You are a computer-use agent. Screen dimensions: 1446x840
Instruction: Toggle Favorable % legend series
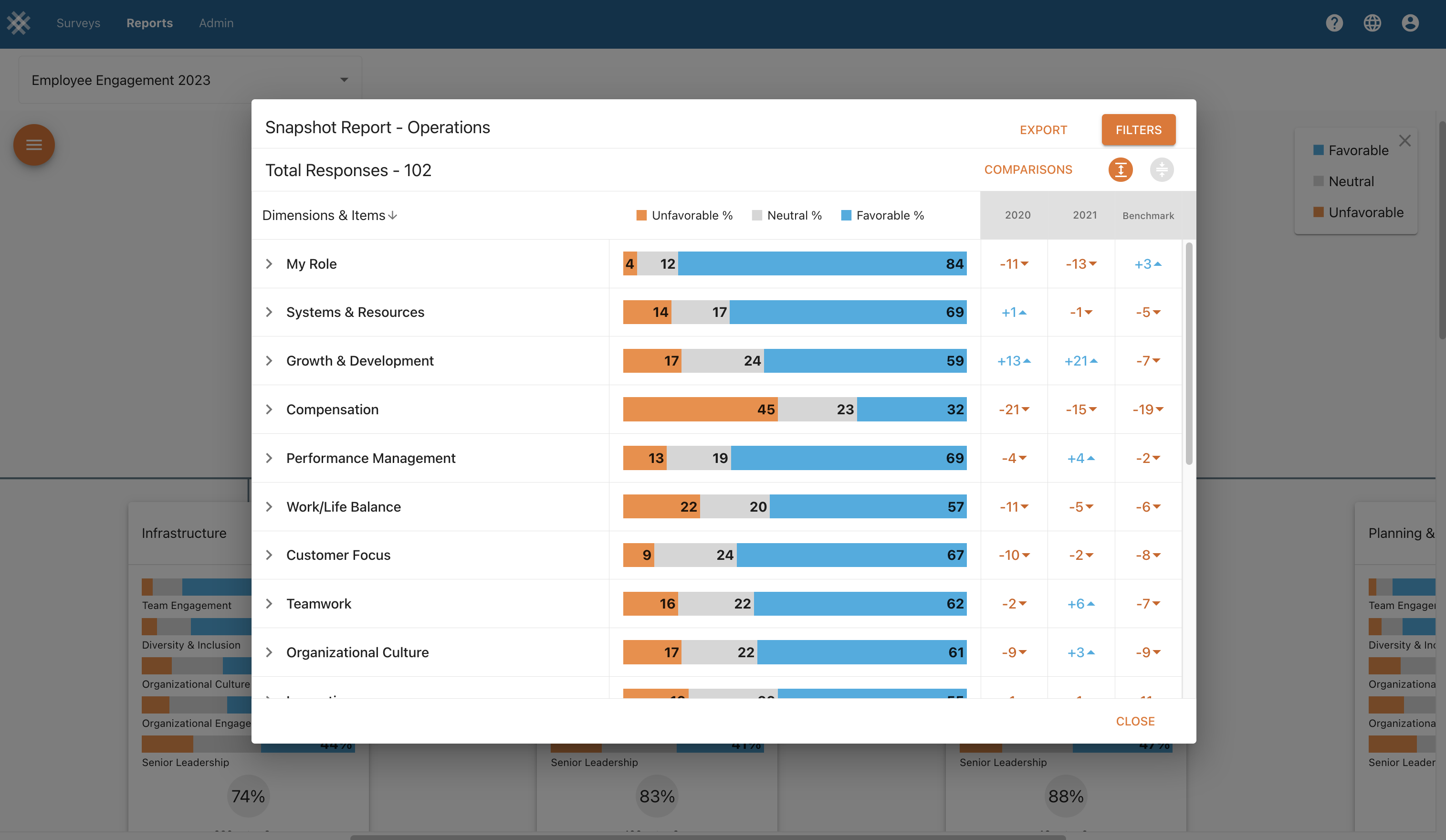pyautogui.click(x=882, y=216)
